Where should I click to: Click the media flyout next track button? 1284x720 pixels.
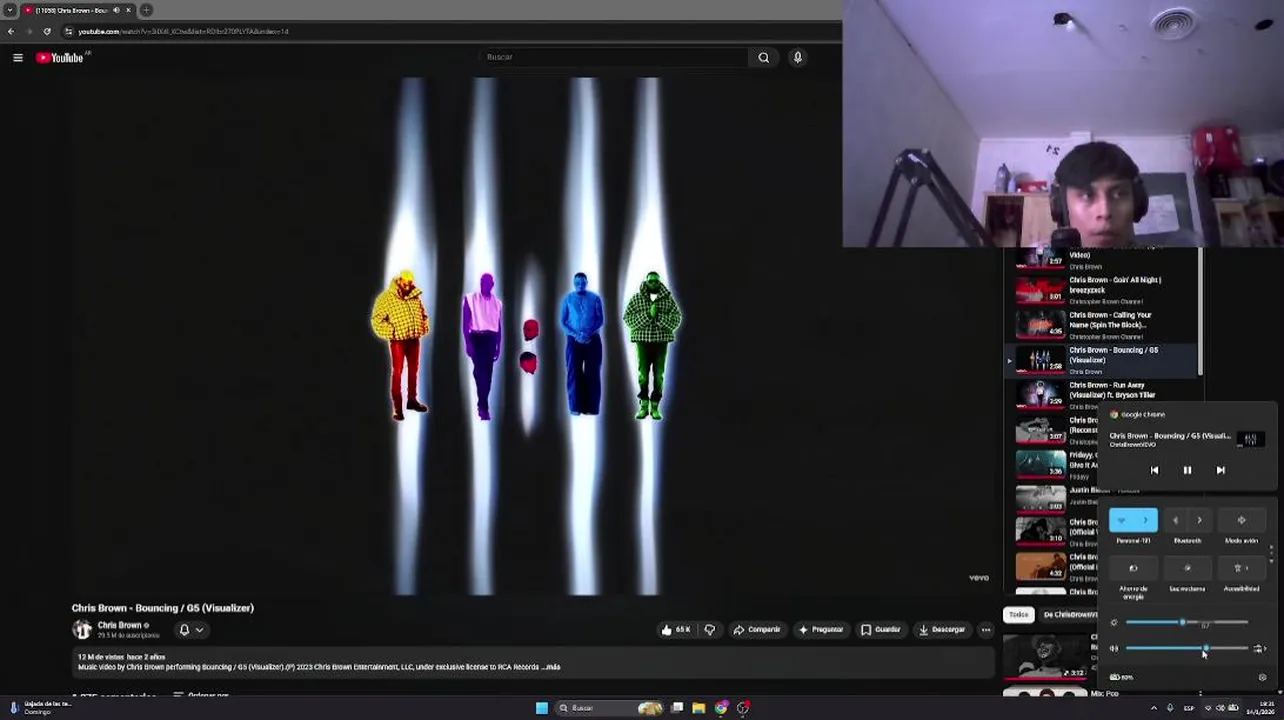coord(1220,470)
